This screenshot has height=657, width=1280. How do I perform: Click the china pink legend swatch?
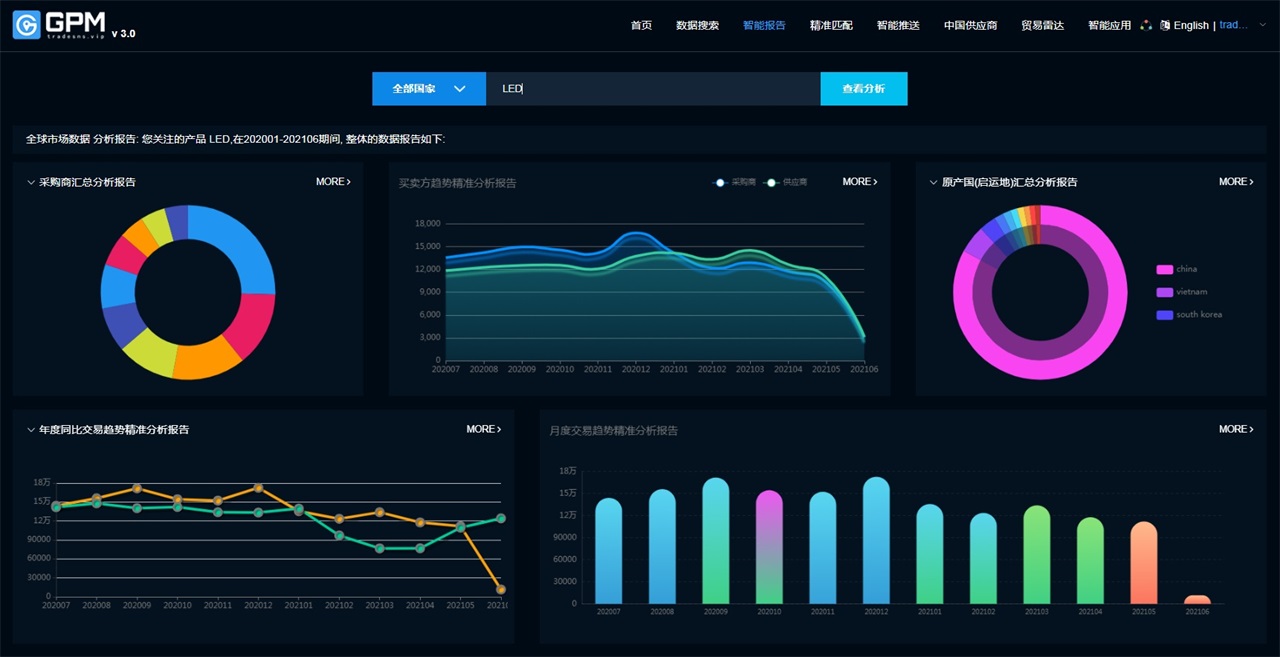[x=1164, y=269]
